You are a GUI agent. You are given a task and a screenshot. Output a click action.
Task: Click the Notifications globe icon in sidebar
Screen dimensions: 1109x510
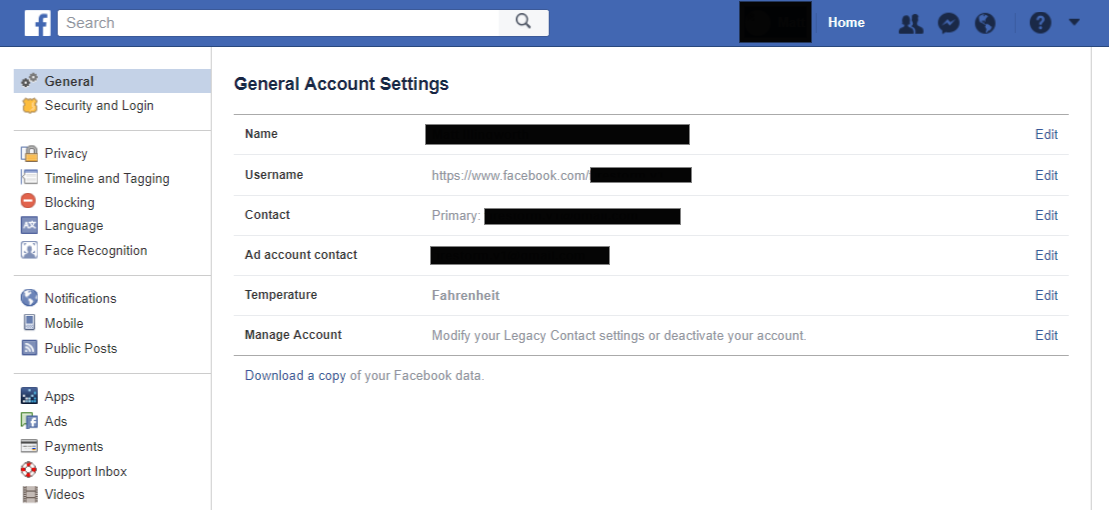click(29, 298)
